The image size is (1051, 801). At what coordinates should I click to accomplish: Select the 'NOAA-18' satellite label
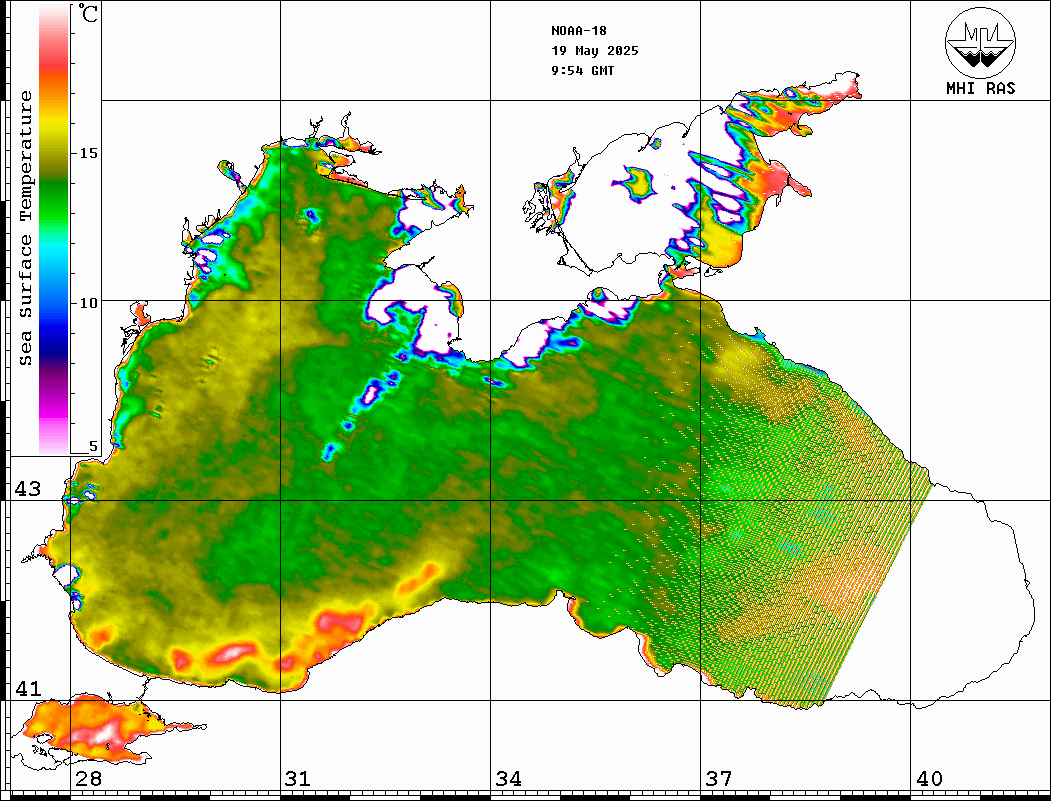pyautogui.click(x=578, y=31)
